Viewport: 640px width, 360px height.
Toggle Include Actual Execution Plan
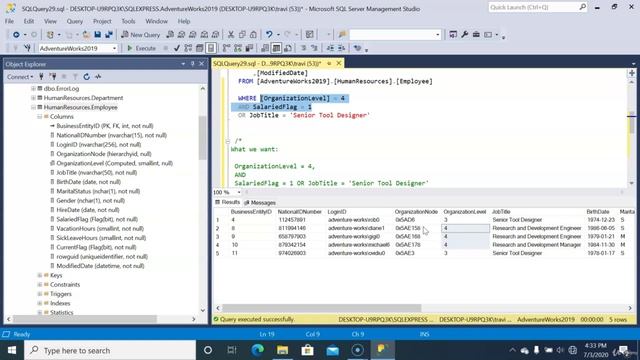[227, 48]
